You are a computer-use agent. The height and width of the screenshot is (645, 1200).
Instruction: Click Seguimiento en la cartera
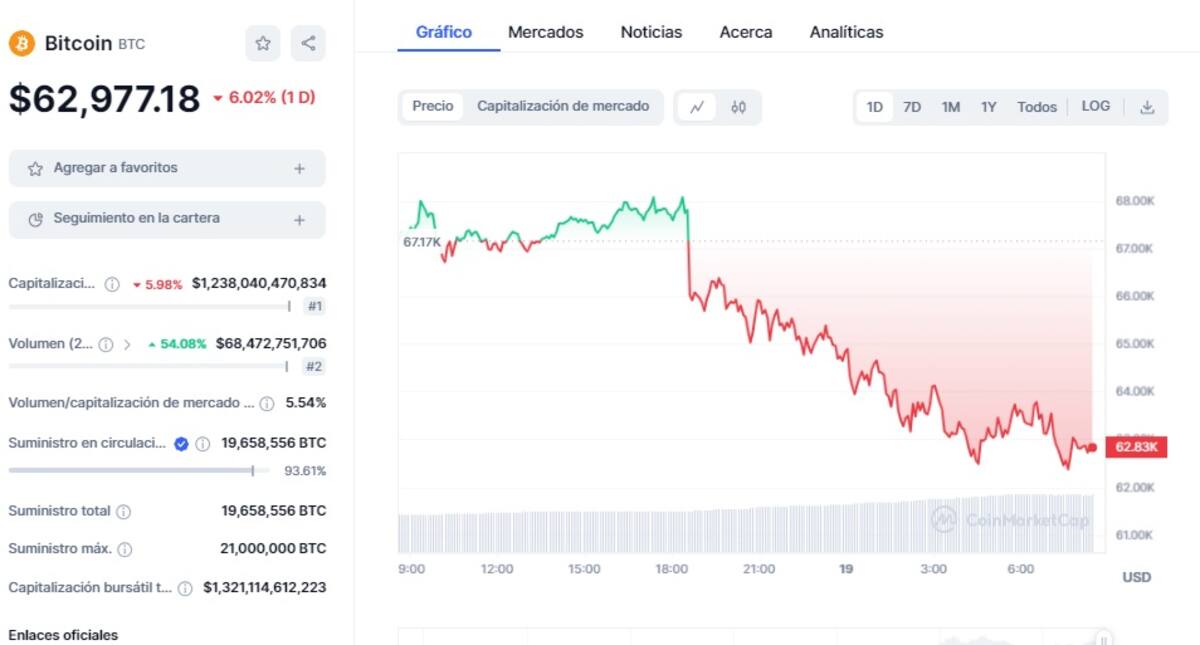point(166,219)
